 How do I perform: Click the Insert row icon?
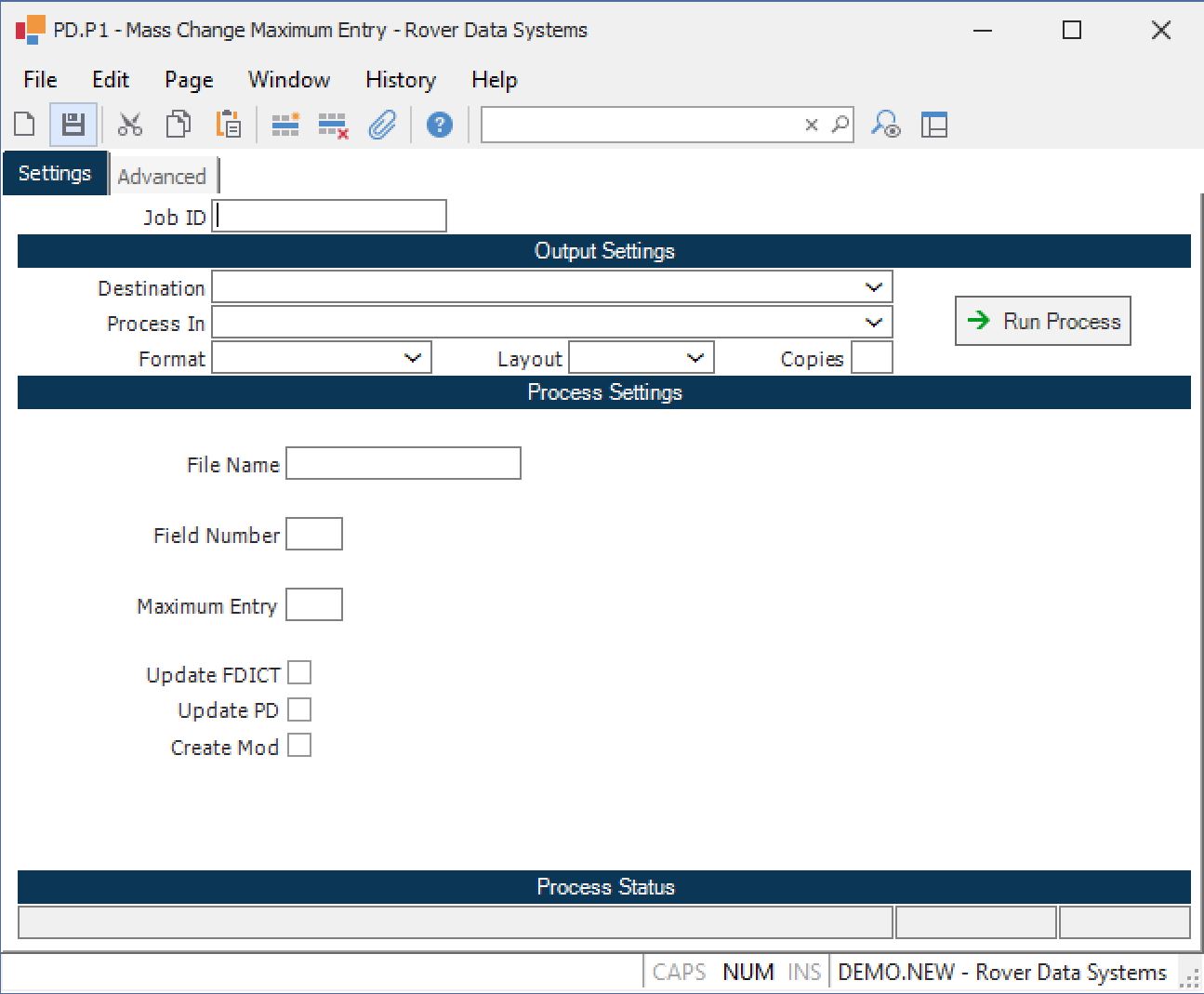285,125
